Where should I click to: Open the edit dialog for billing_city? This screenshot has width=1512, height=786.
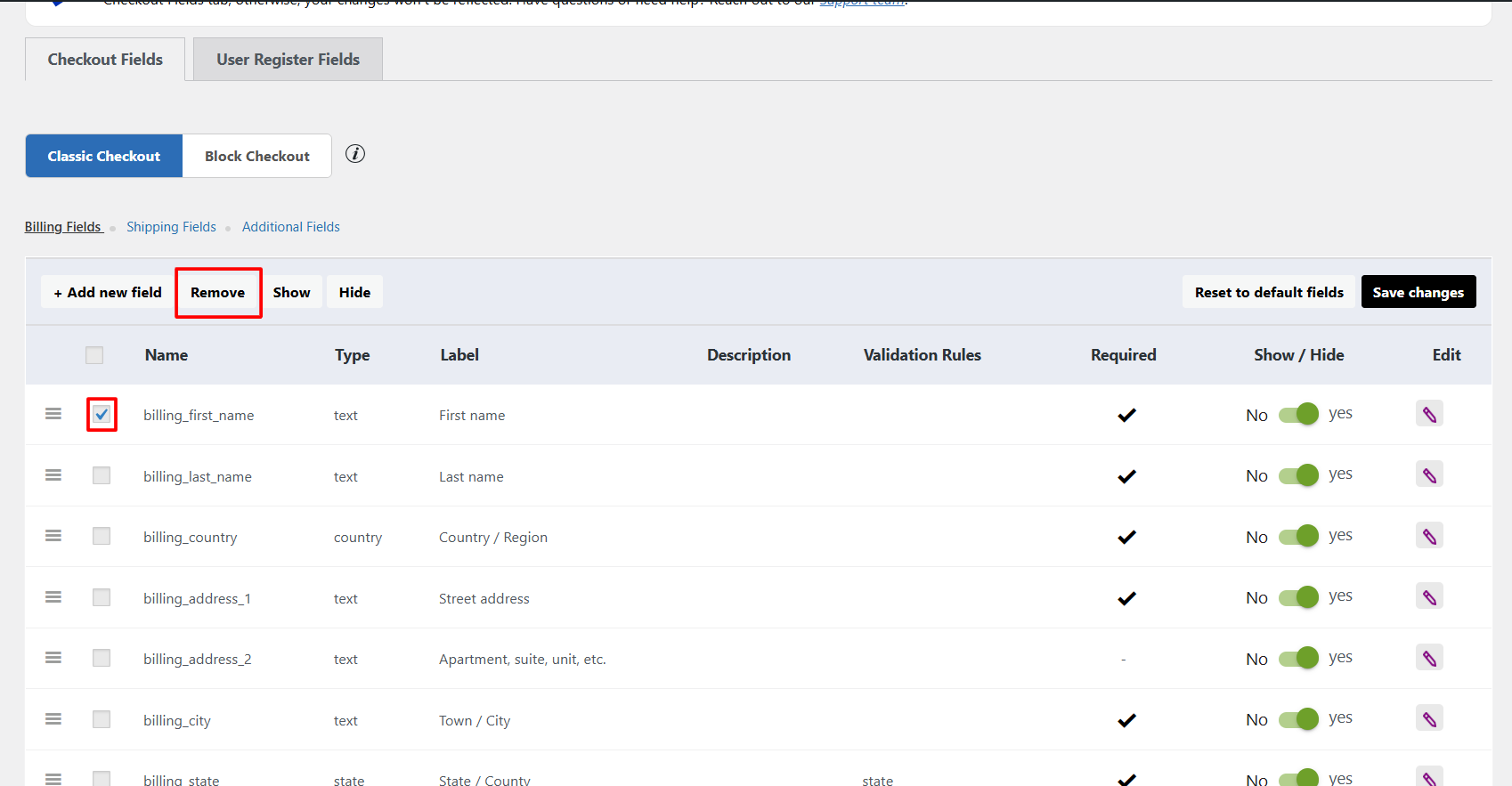[x=1429, y=719]
